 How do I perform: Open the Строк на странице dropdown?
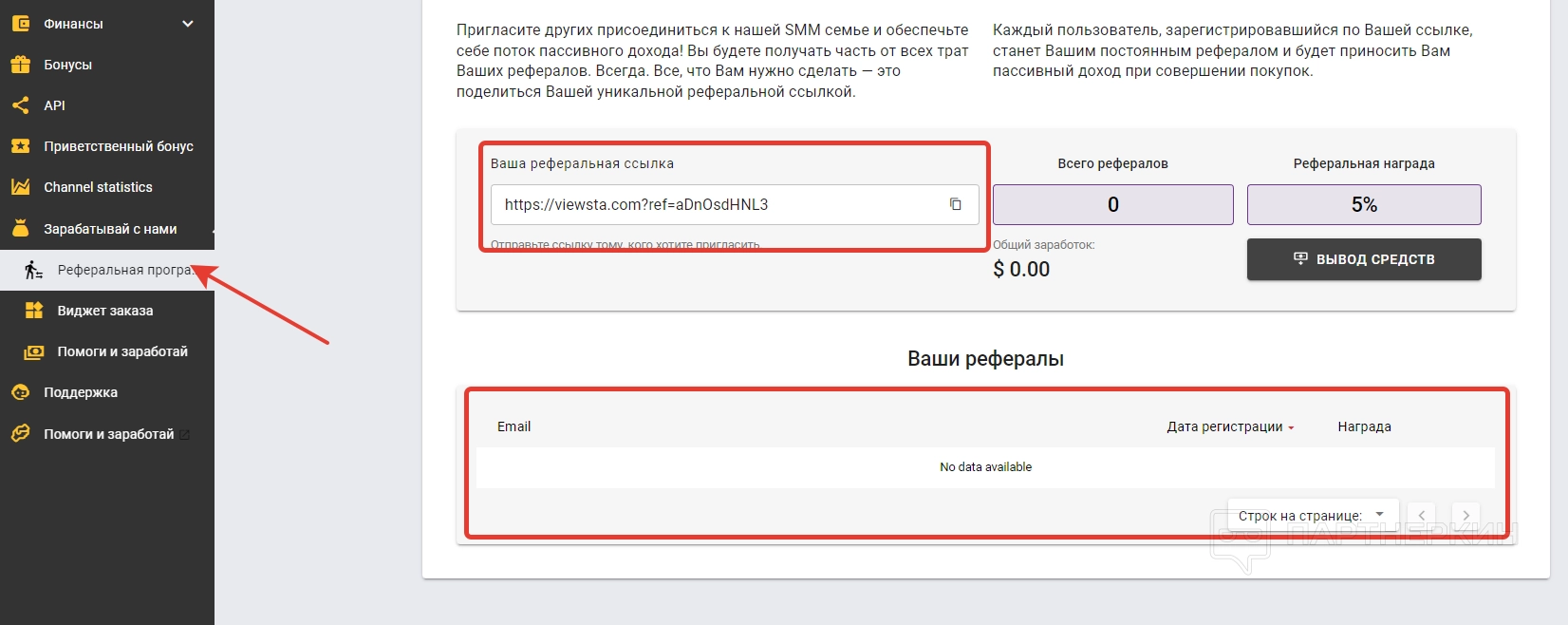[x=1379, y=515]
